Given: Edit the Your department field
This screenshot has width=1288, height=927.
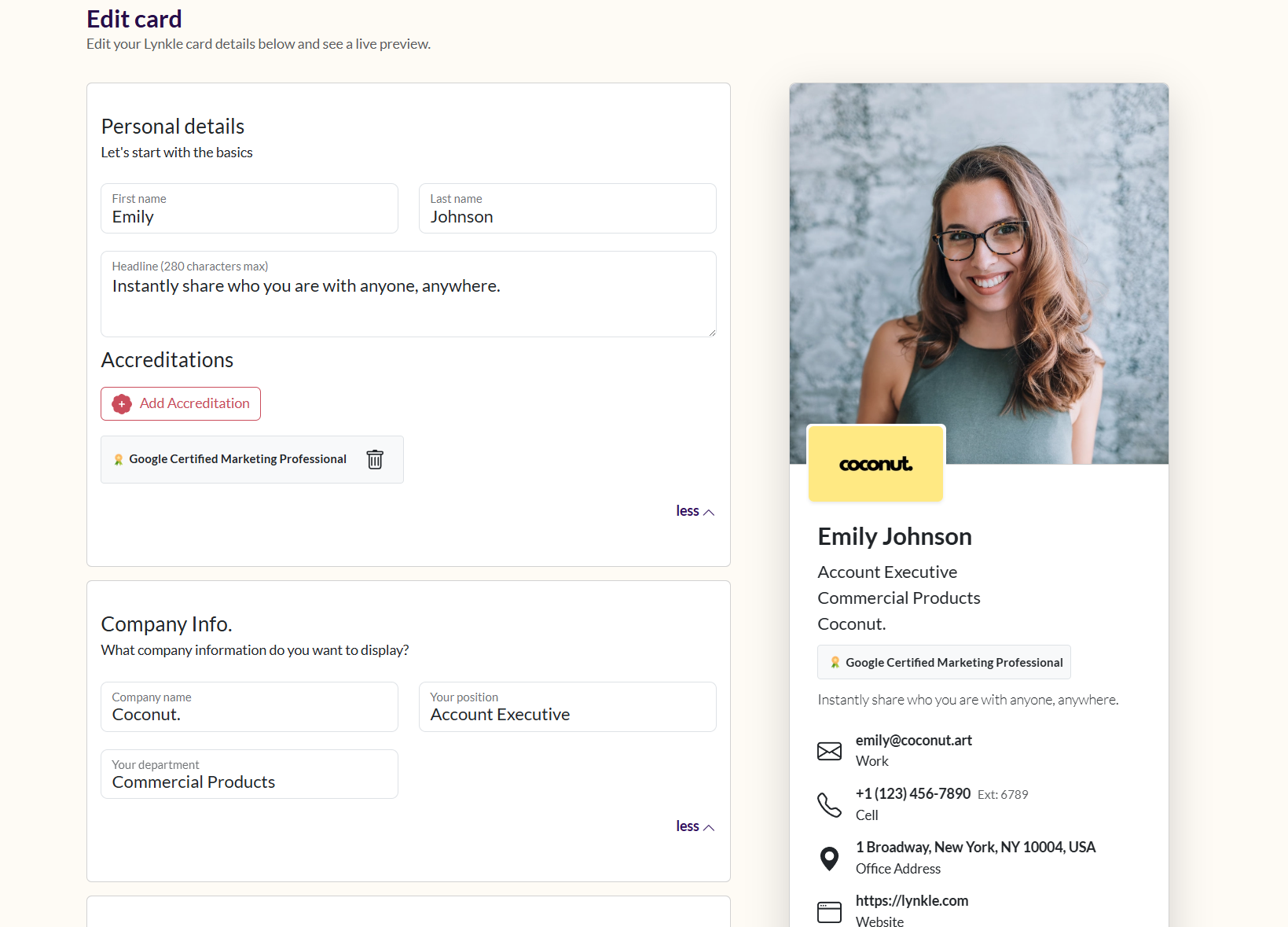Looking at the screenshot, I should (249, 774).
